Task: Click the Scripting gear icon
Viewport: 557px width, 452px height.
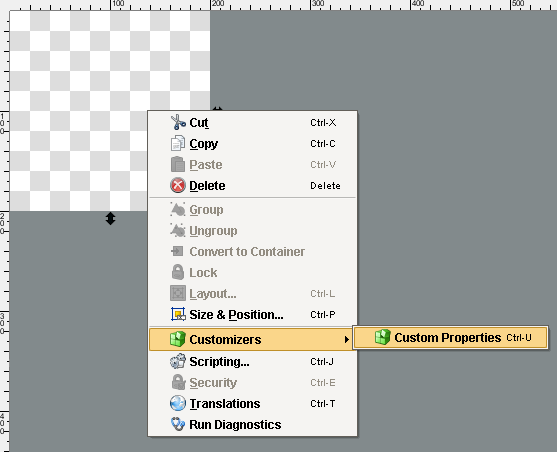Action: tap(178, 361)
